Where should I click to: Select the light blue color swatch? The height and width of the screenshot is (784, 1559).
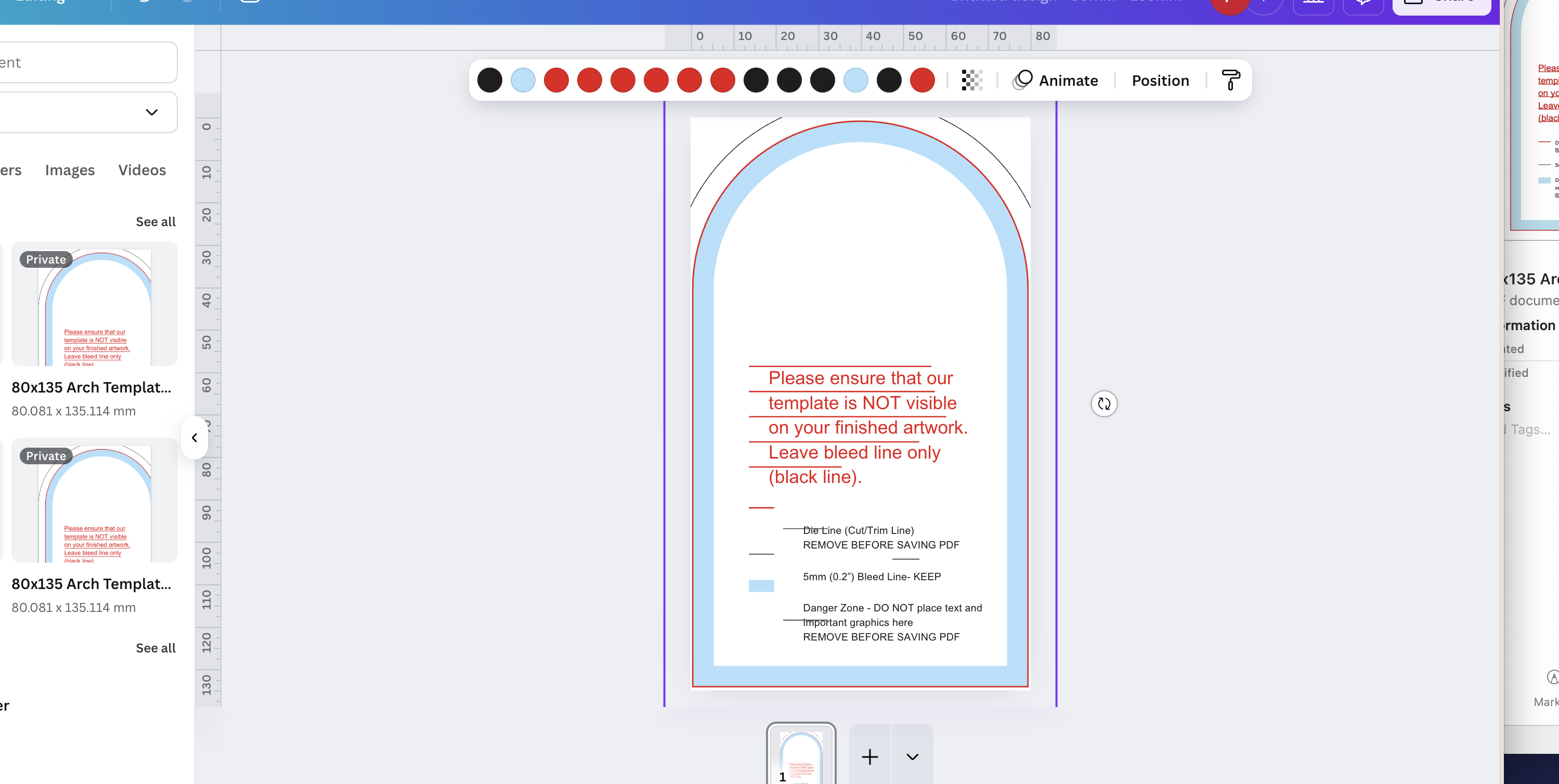pos(522,80)
